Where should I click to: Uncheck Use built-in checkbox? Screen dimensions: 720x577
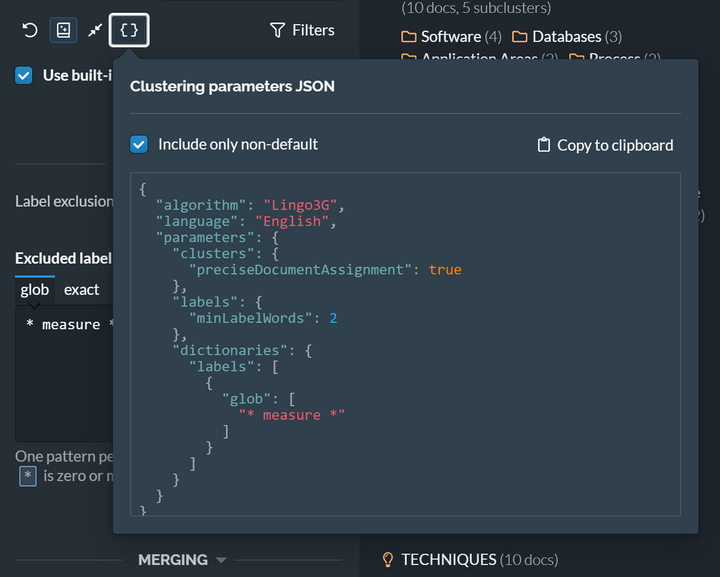click(23, 75)
